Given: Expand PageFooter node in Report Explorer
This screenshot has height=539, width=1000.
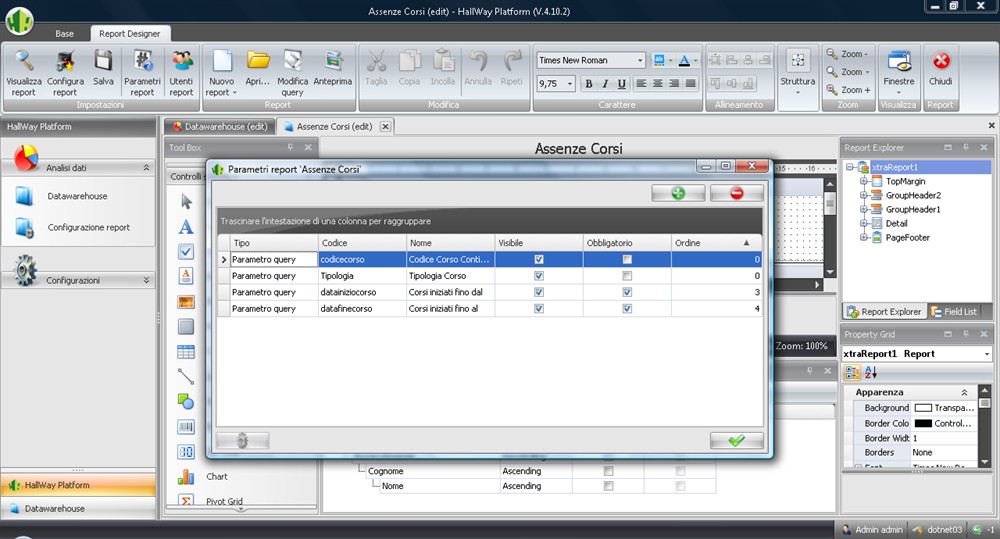Looking at the screenshot, I should (864, 237).
